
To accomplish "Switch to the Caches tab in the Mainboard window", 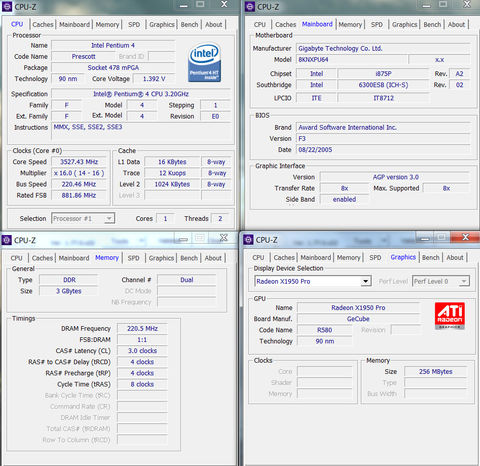I will [285, 25].
